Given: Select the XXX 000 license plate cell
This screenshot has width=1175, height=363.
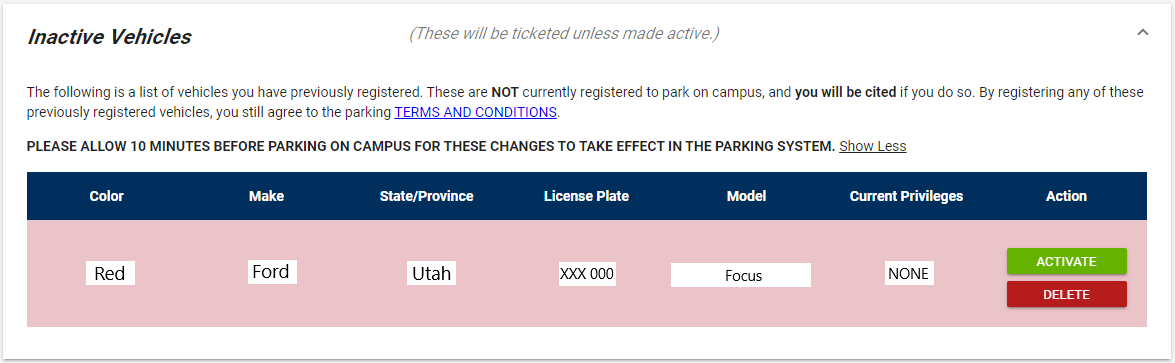Looking at the screenshot, I should pyautogui.click(x=587, y=274).
